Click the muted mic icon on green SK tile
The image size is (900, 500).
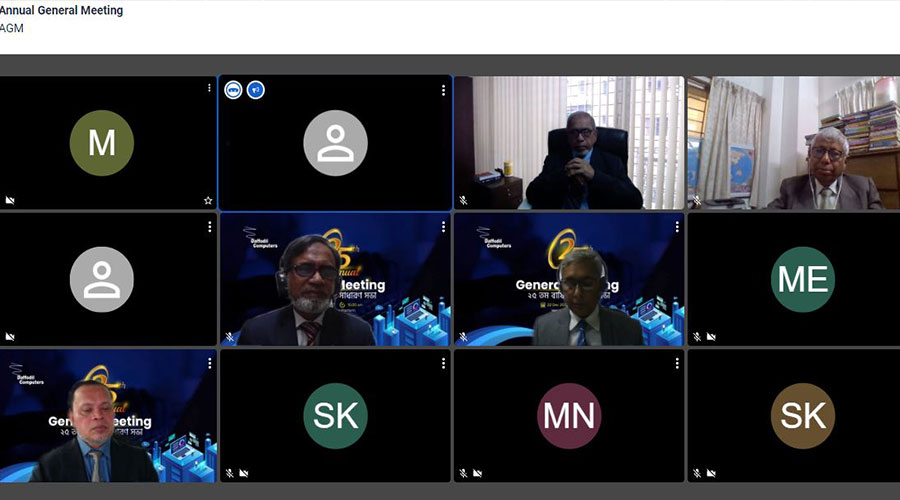click(230, 473)
